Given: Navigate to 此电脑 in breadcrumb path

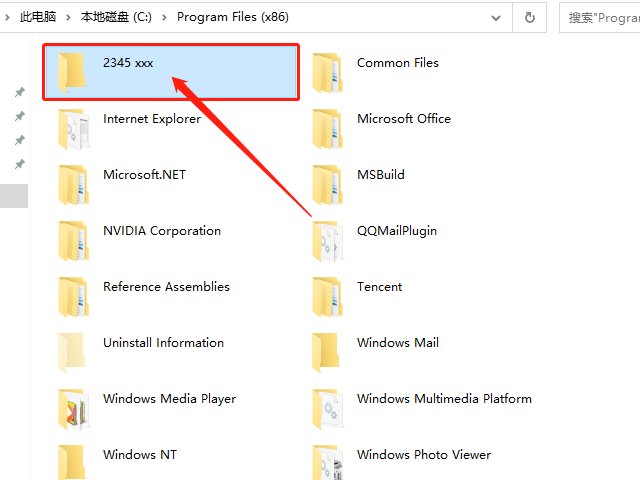Looking at the screenshot, I should [38, 17].
